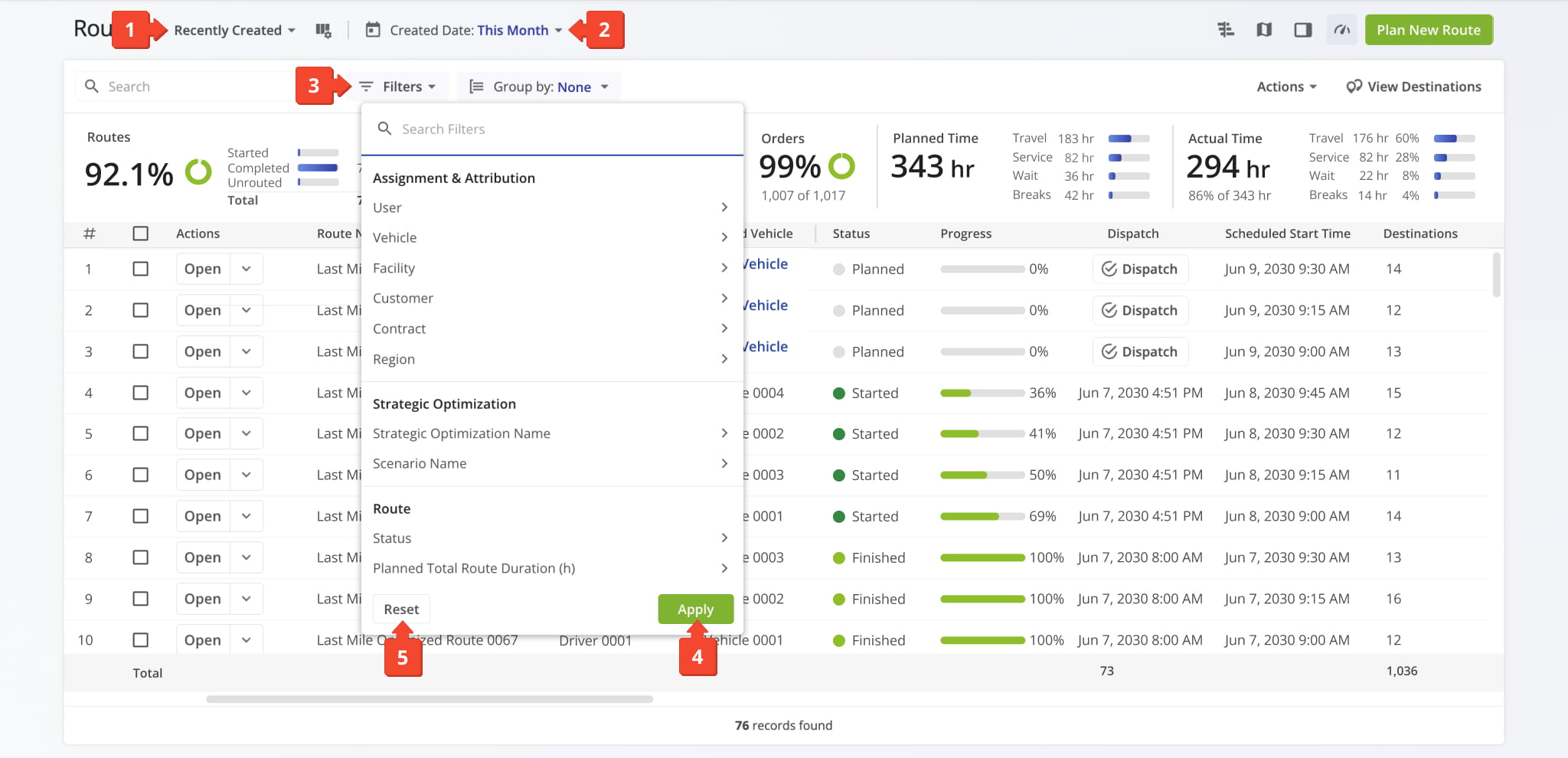
Task: Click the Filters funnel icon
Action: coord(367,87)
